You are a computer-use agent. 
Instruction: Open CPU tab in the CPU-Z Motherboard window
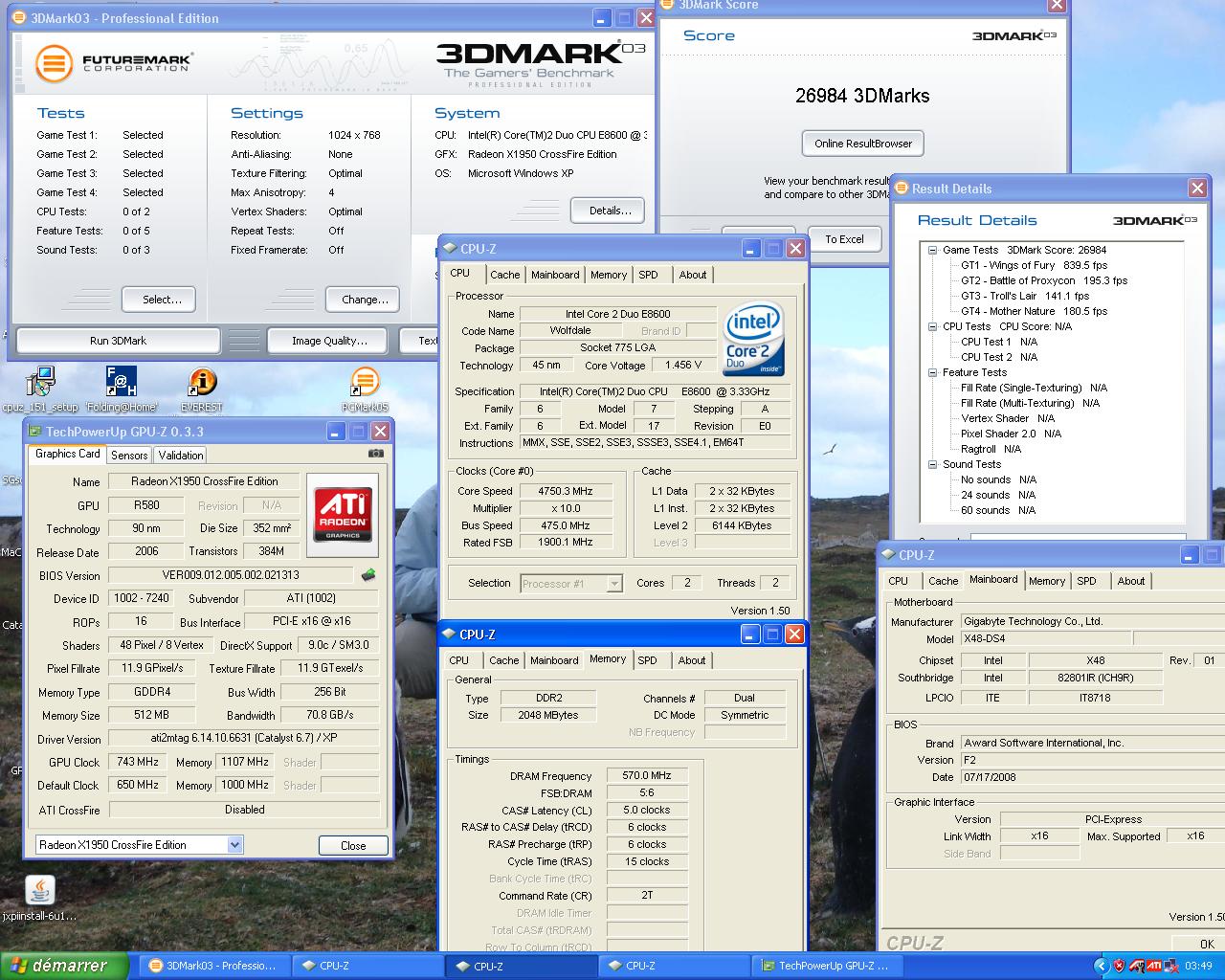pyautogui.click(x=898, y=581)
